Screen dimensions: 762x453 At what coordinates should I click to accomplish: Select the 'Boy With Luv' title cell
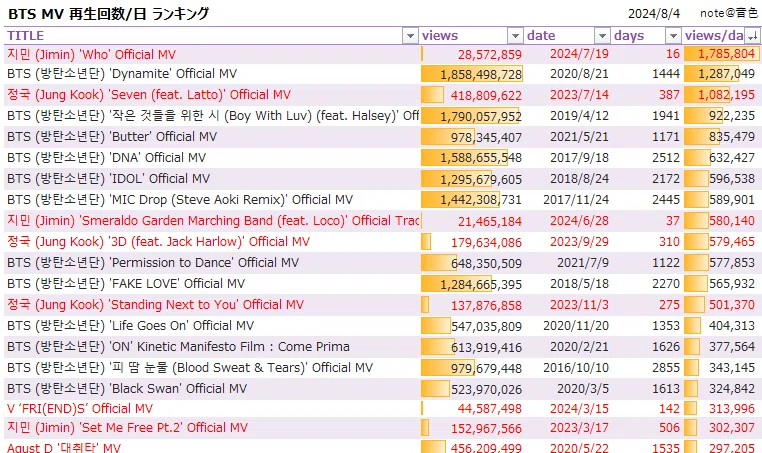pos(213,116)
